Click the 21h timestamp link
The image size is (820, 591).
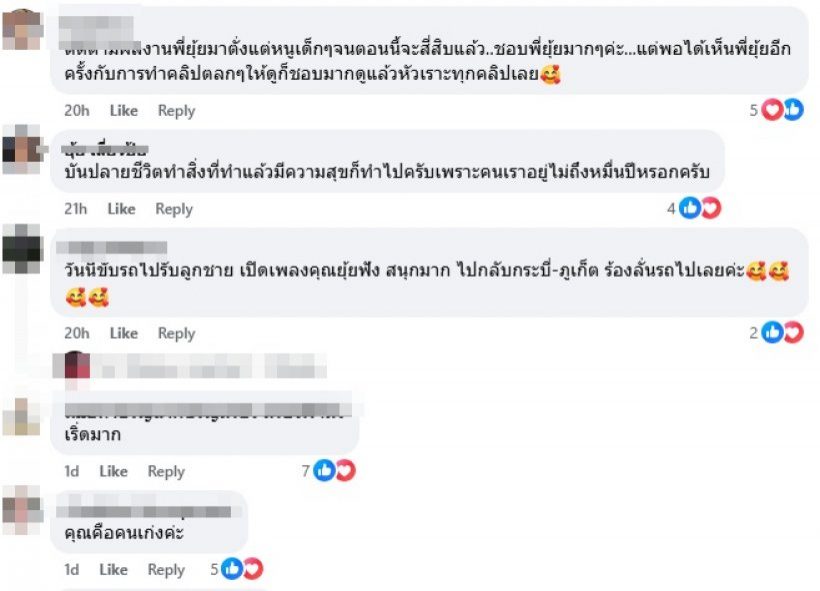coord(74,209)
